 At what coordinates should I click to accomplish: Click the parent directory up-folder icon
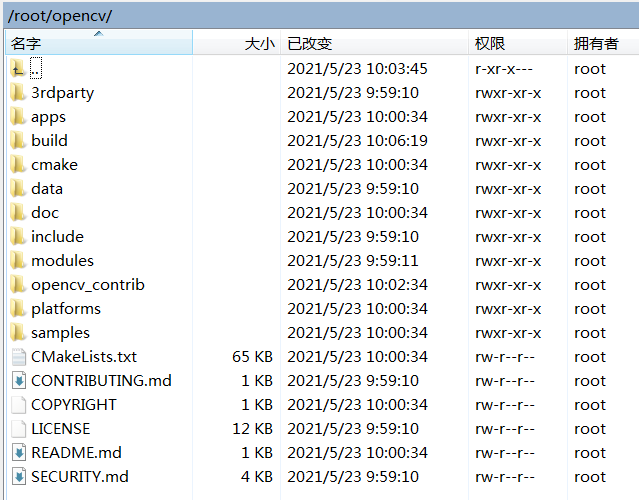18,68
